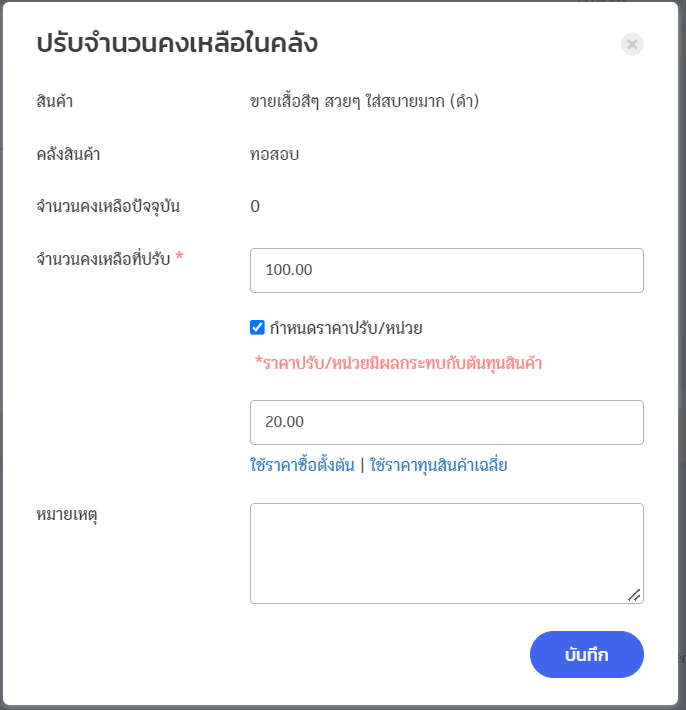Click the คลังสินค้า field label
Screen dimensions: 686x710
click(x=68, y=154)
